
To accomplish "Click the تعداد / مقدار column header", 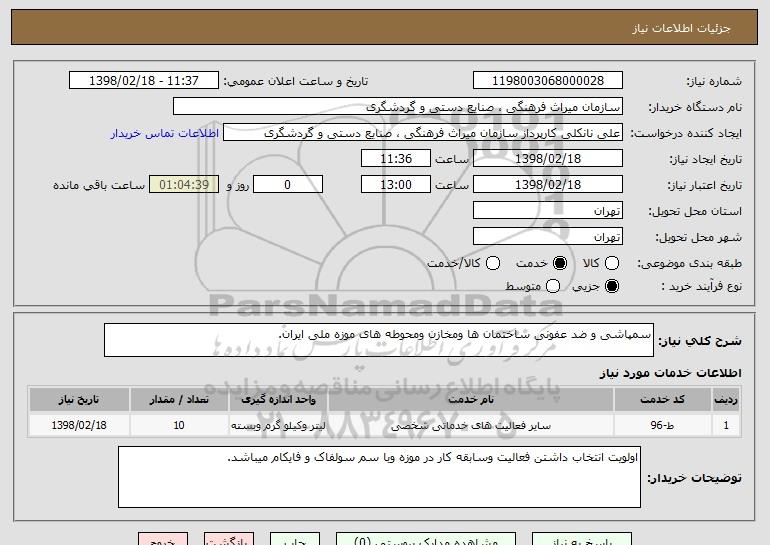I will pyautogui.click(x=179, y=399).
